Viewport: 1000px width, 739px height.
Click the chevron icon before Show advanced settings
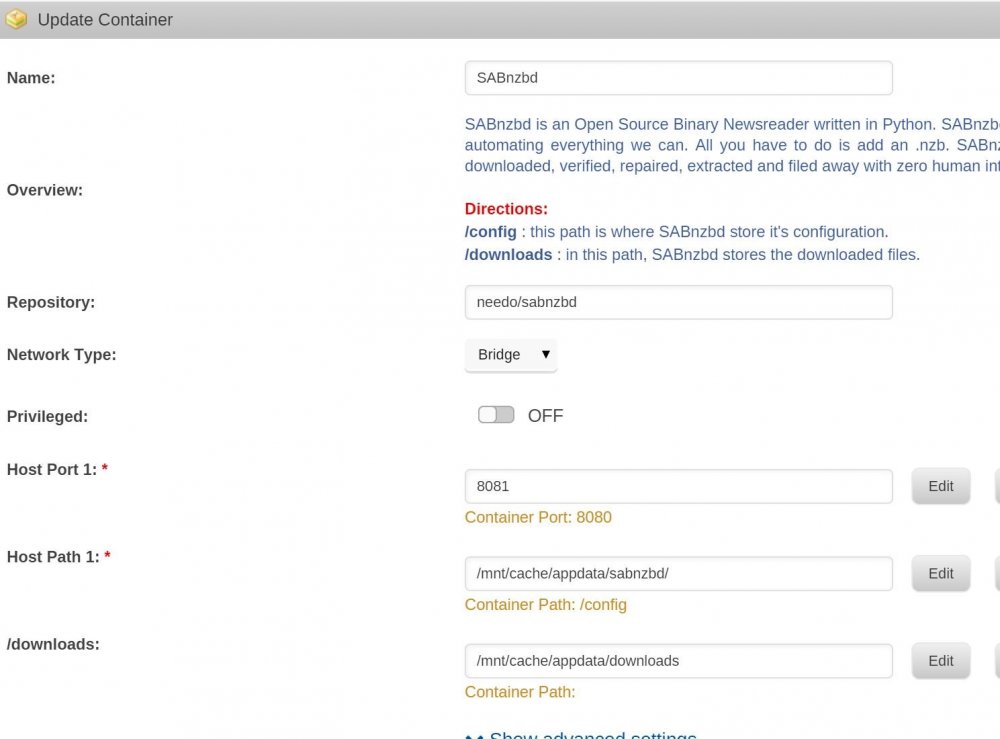tap(474, 735)
